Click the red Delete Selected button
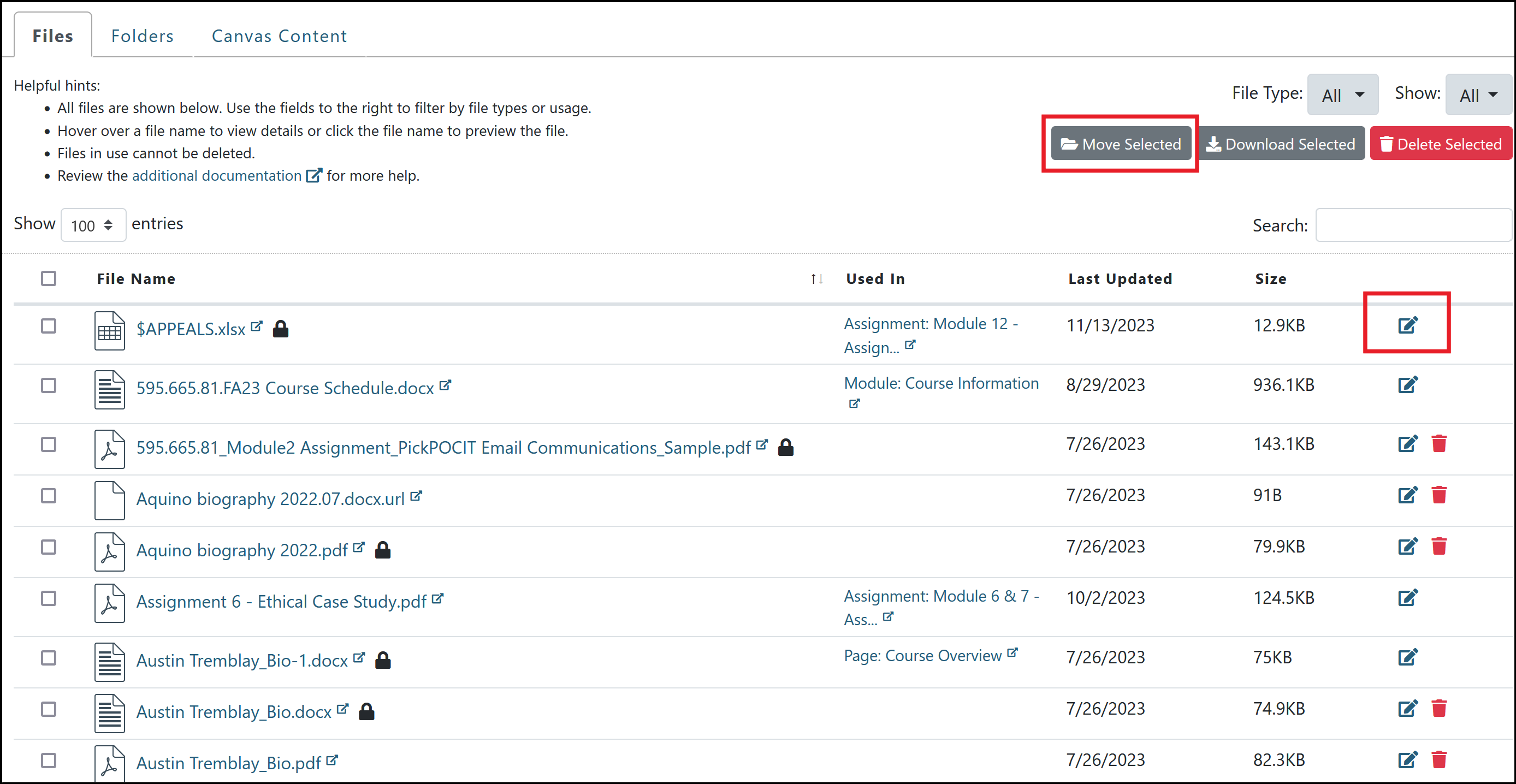The image size is (1516, 784). 1441,144
